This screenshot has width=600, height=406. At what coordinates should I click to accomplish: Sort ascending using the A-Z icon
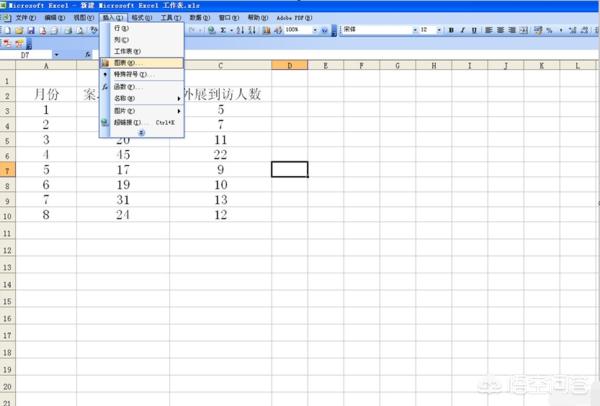[x=240, y=30]
